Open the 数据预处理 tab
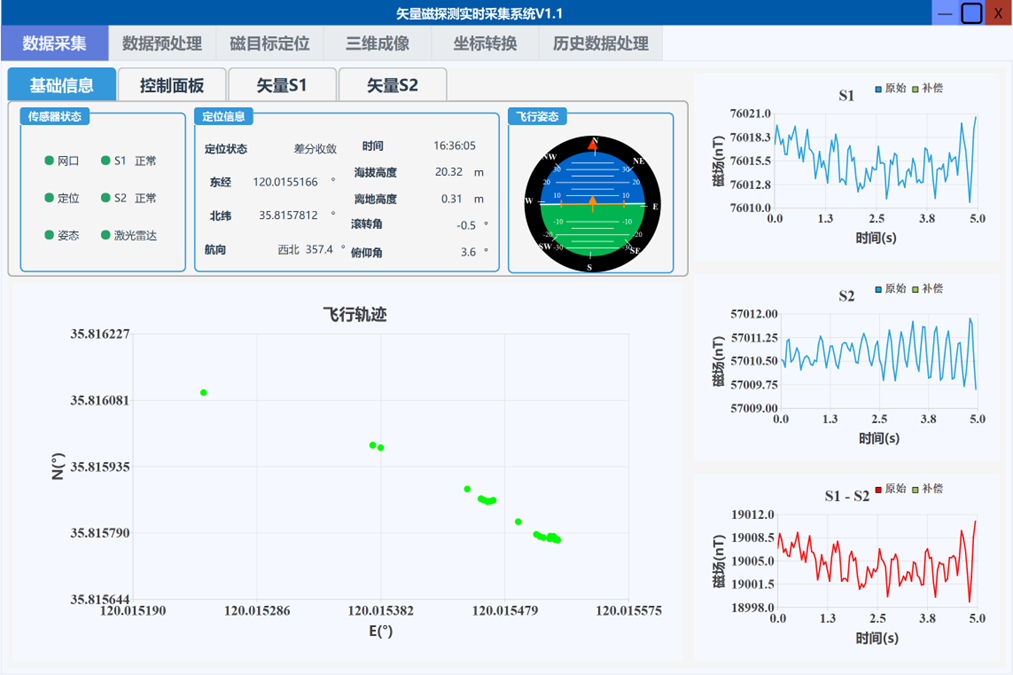Viewport: 1013px width, 675px height. tap(162, 43)
